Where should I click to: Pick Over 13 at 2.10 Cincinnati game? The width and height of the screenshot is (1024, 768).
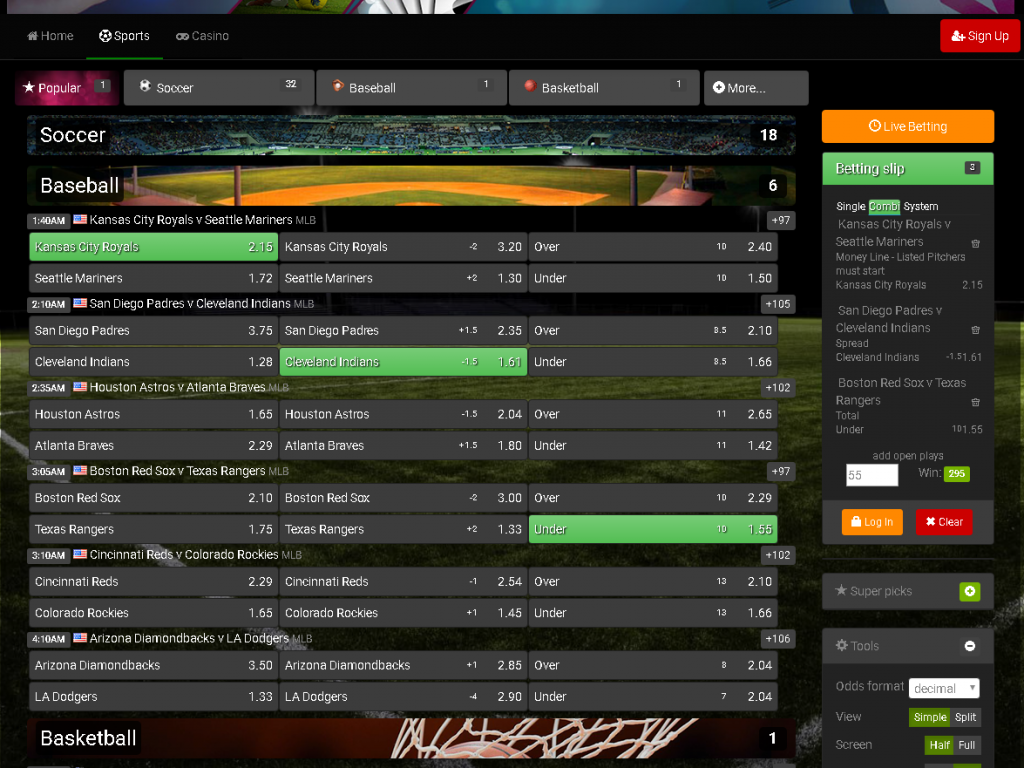click(653, 581)
